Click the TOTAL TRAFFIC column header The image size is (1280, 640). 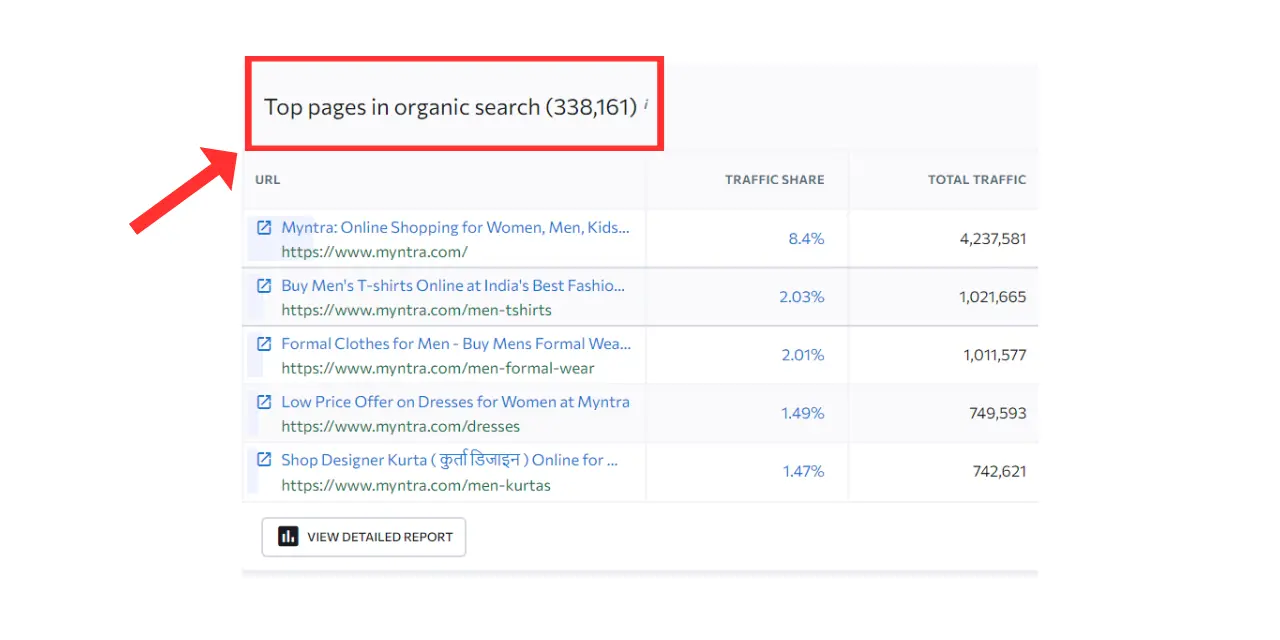click(x=977, y=180)
